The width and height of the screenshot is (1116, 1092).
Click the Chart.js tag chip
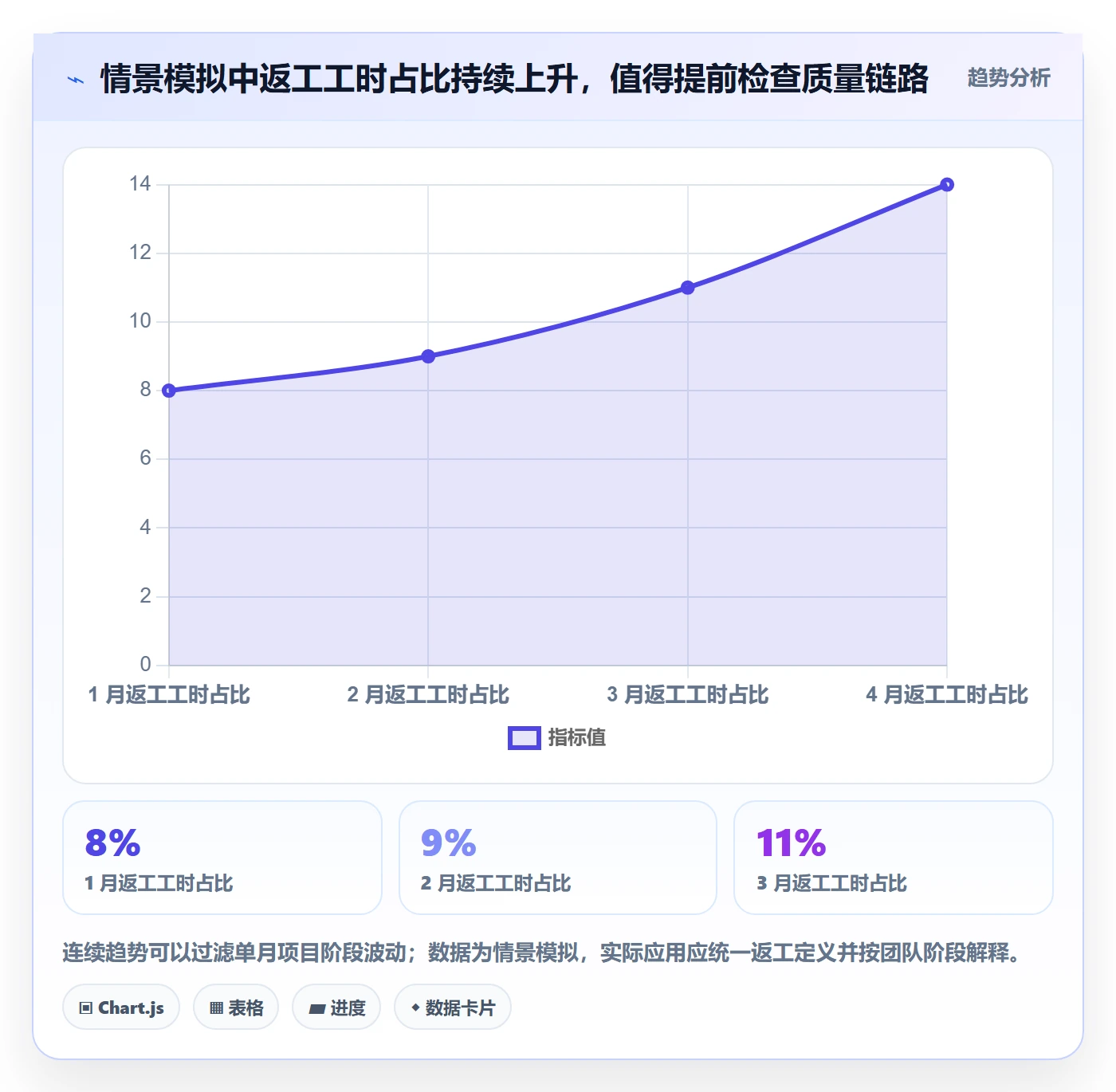[121, 1008]
